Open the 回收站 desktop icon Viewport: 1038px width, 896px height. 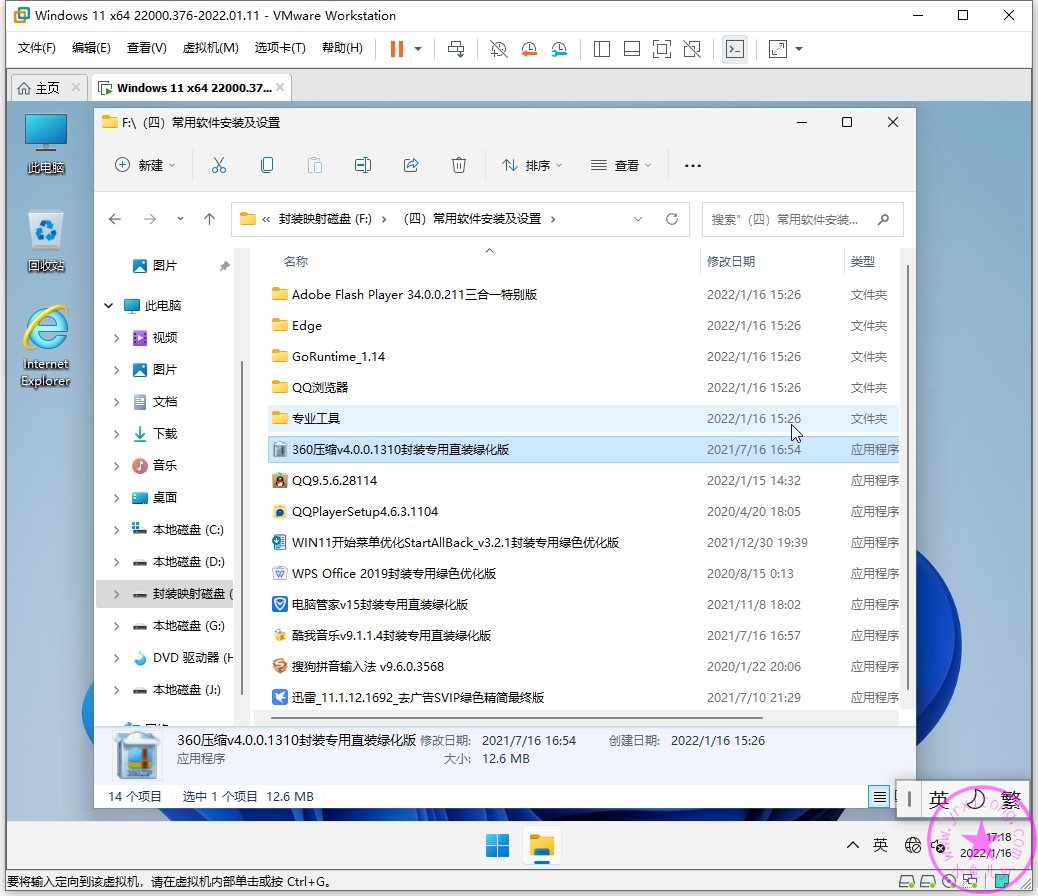(46, 241)
